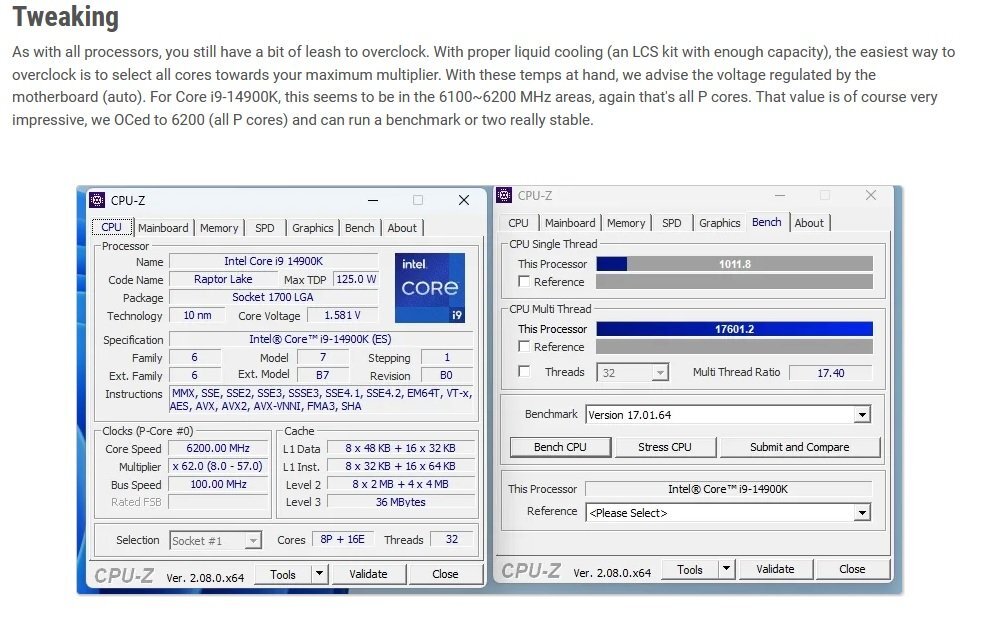Click the Max TDP value 125.0 W
This screenshot has height=620, width=984.
356,279
